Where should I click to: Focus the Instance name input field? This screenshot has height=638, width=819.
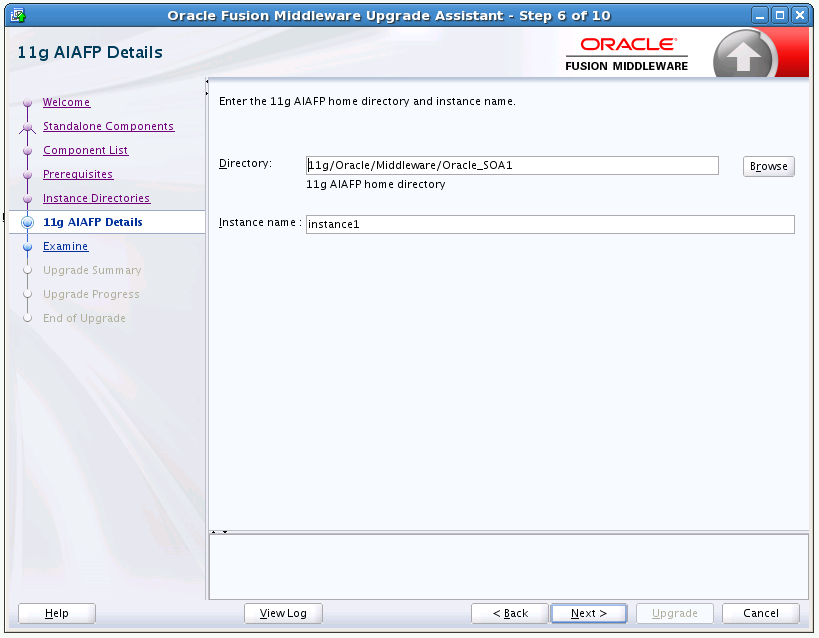pyautogui.click(x=550, y=225)
